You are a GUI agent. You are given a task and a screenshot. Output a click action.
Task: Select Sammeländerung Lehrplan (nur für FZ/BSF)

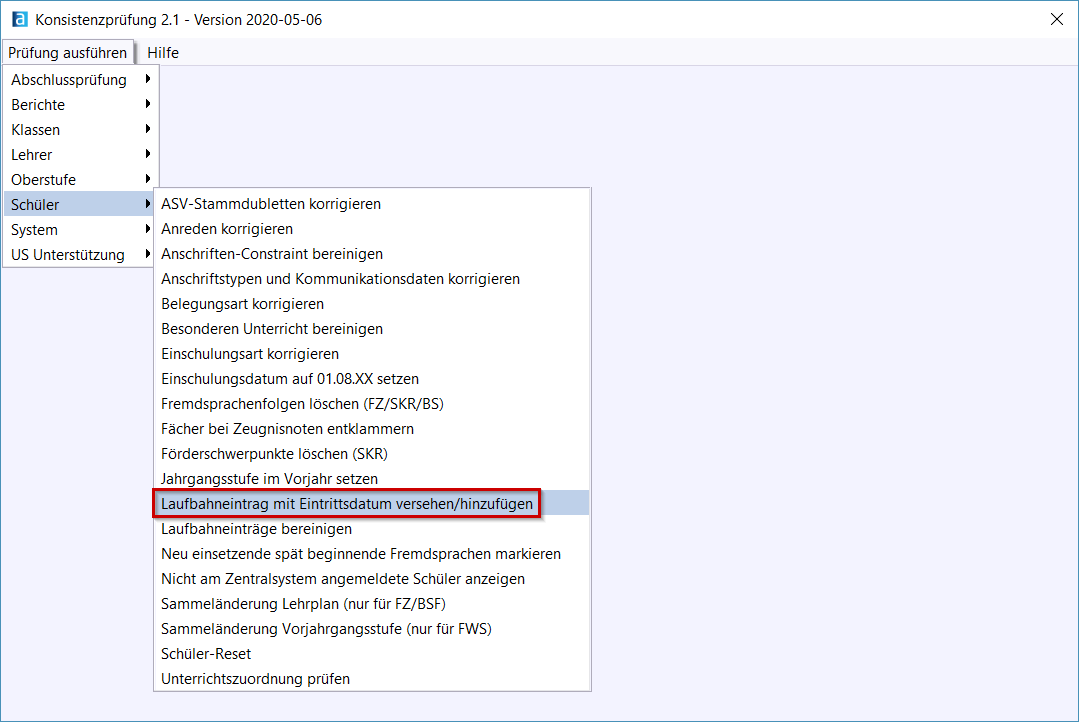(372, 604)
